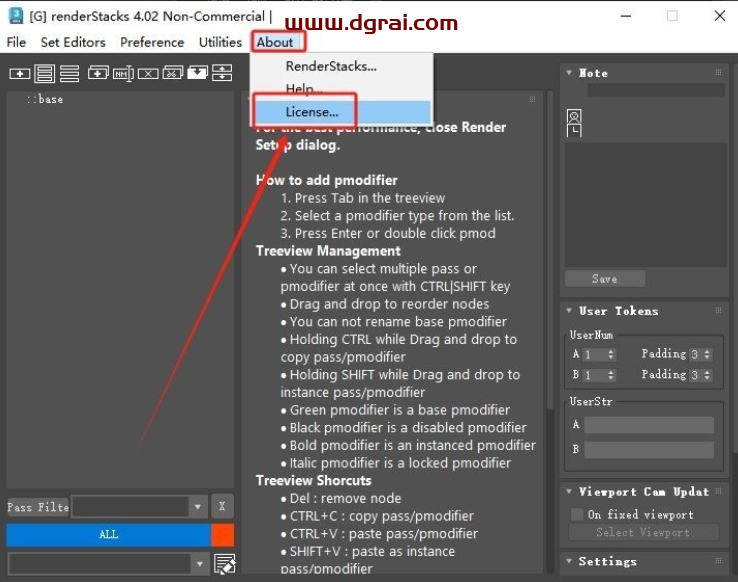This screenshot has height=582, width=738.
Task: Click the boxed three-row list view icon
Action: 44,74
